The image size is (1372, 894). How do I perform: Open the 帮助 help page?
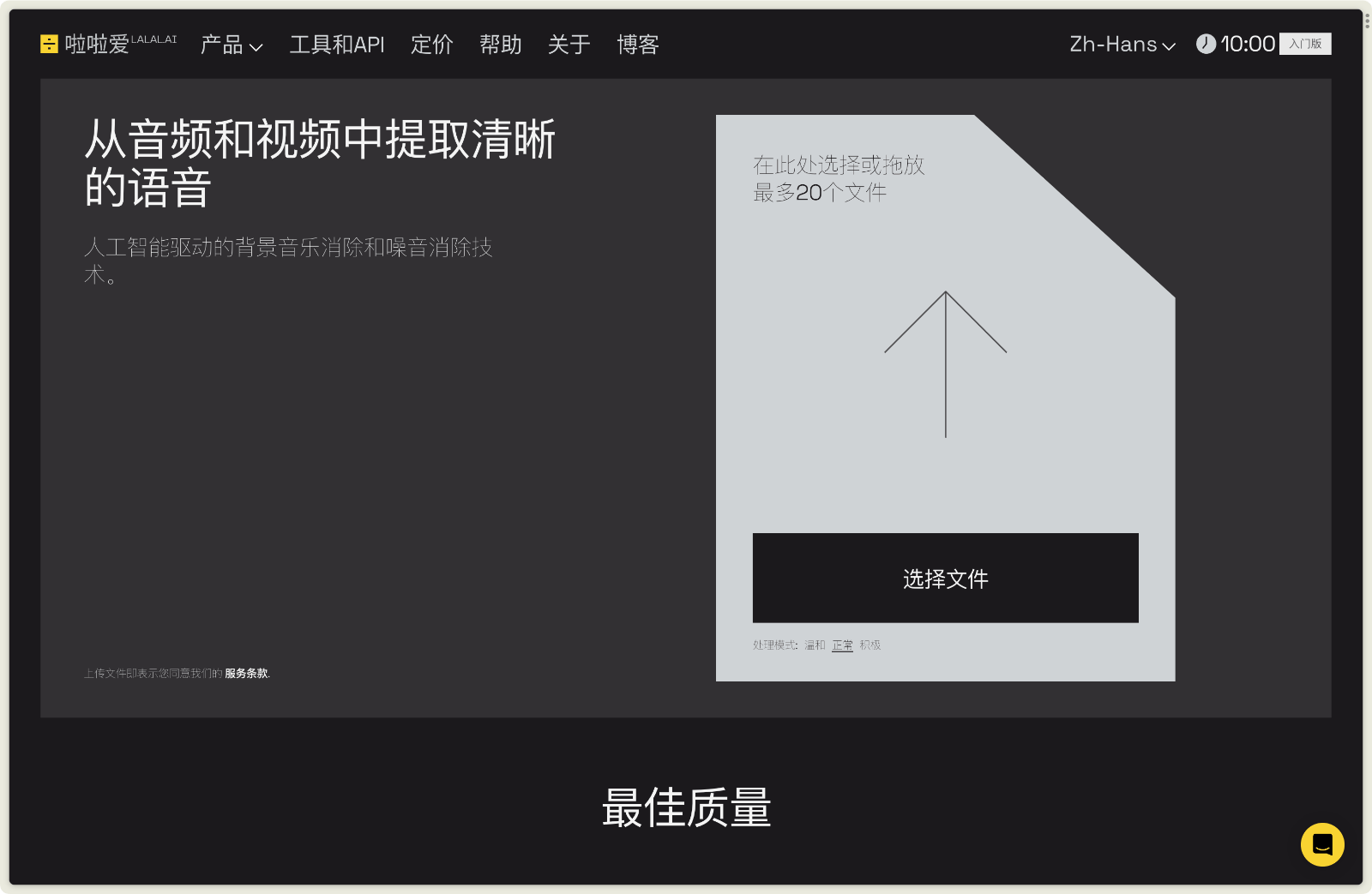tap(500, 45)
